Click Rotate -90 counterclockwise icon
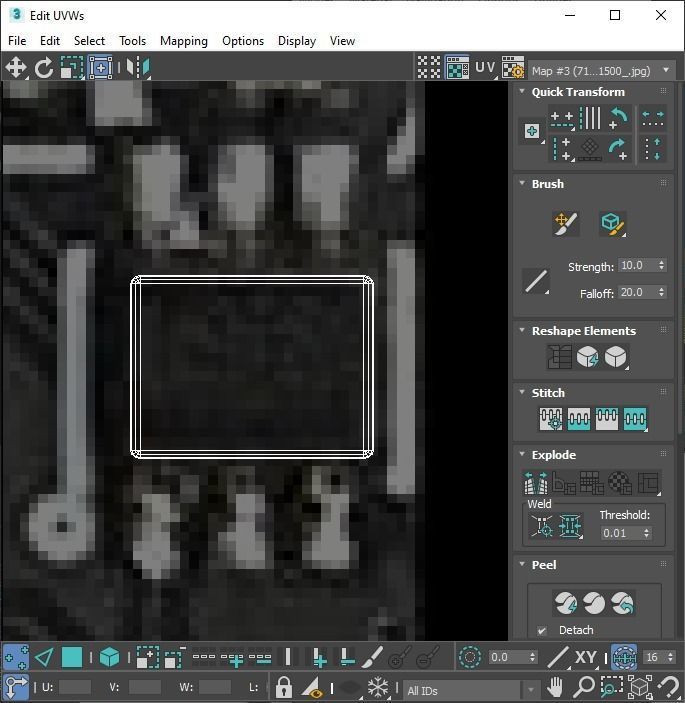This screenshot has height=703, width=685. coord(618,119)
